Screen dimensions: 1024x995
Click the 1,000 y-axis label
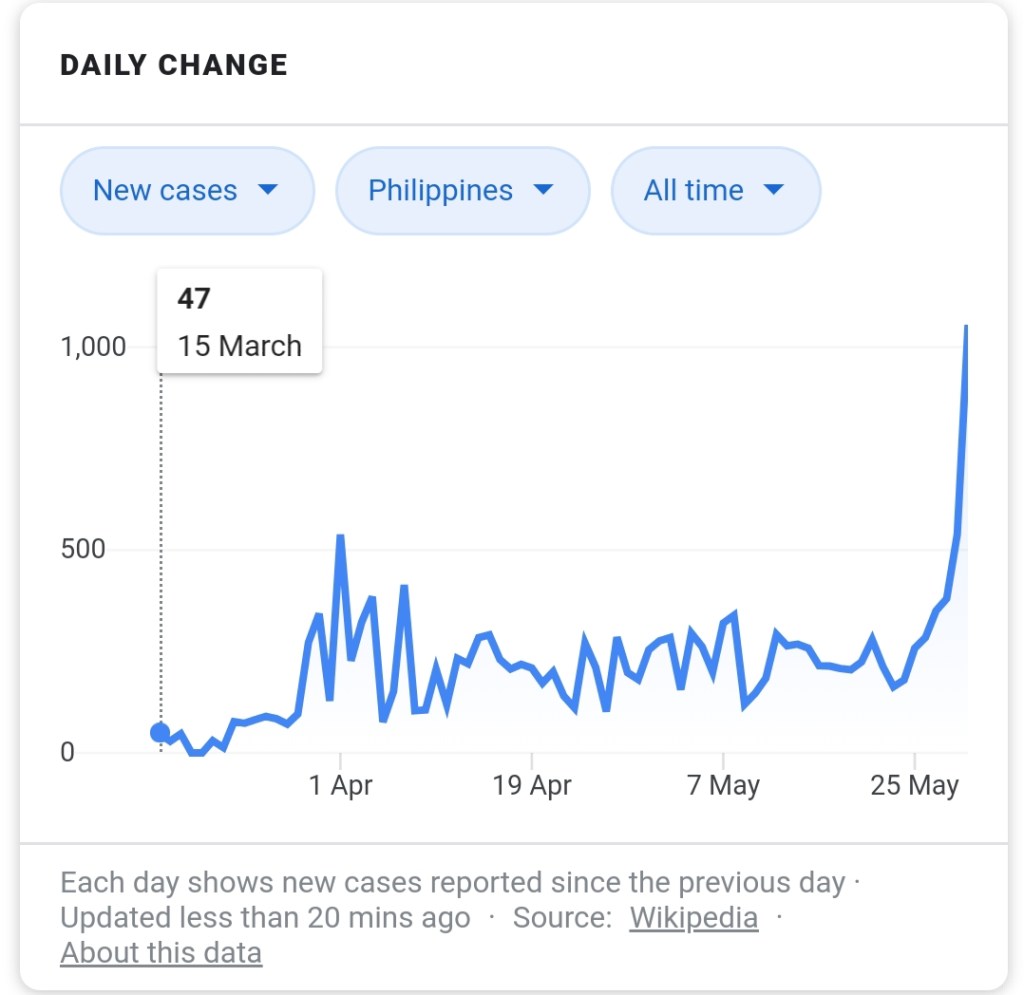click(x=93, y=347)
